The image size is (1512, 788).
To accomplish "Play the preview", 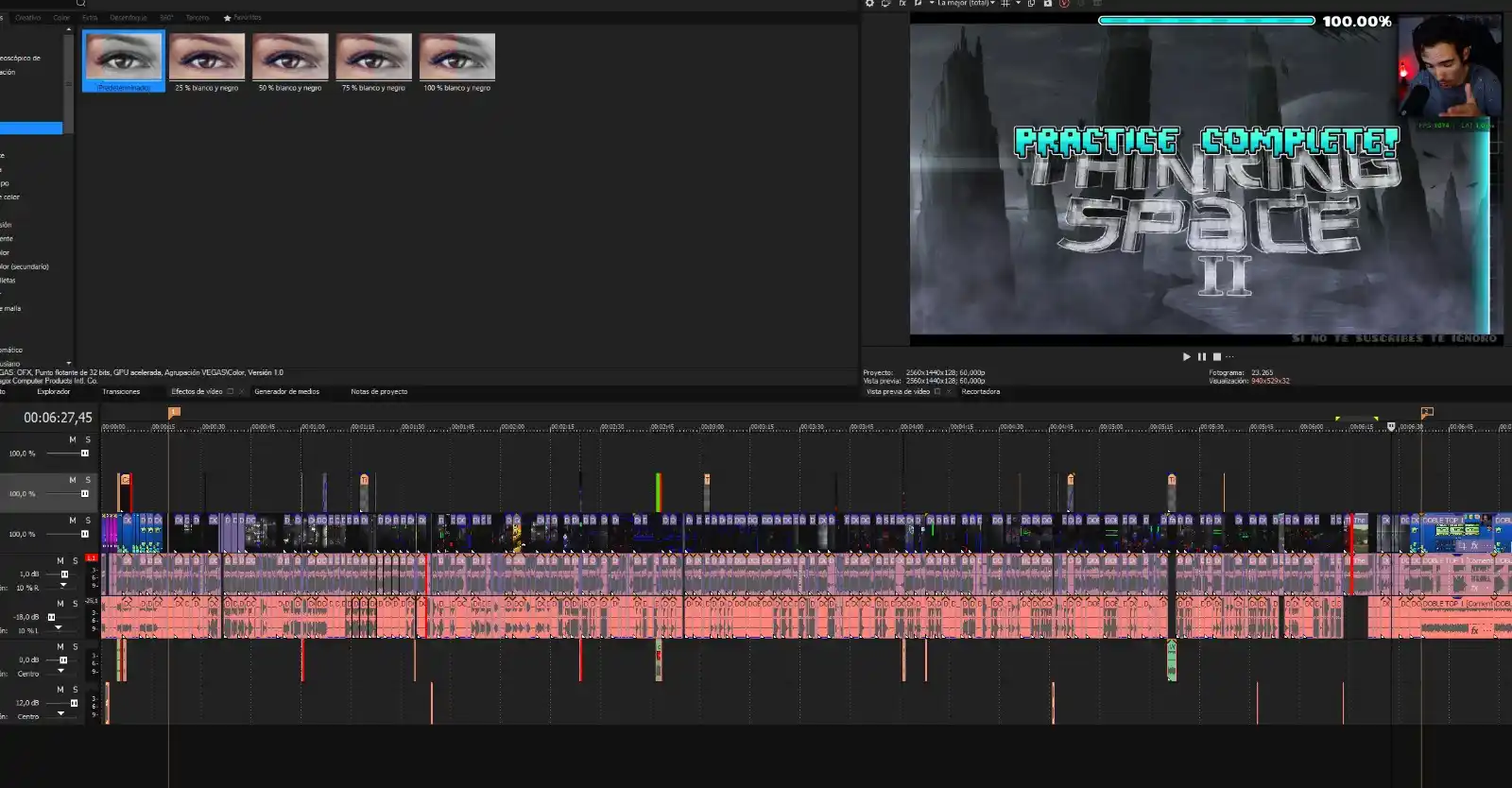I will 1187,356.
